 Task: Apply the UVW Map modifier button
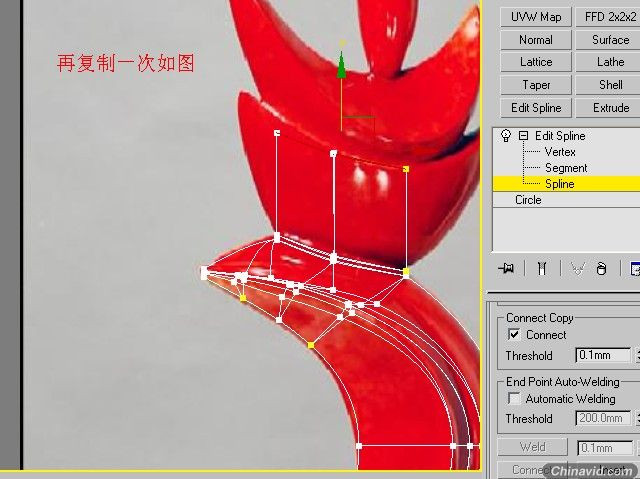536,17
